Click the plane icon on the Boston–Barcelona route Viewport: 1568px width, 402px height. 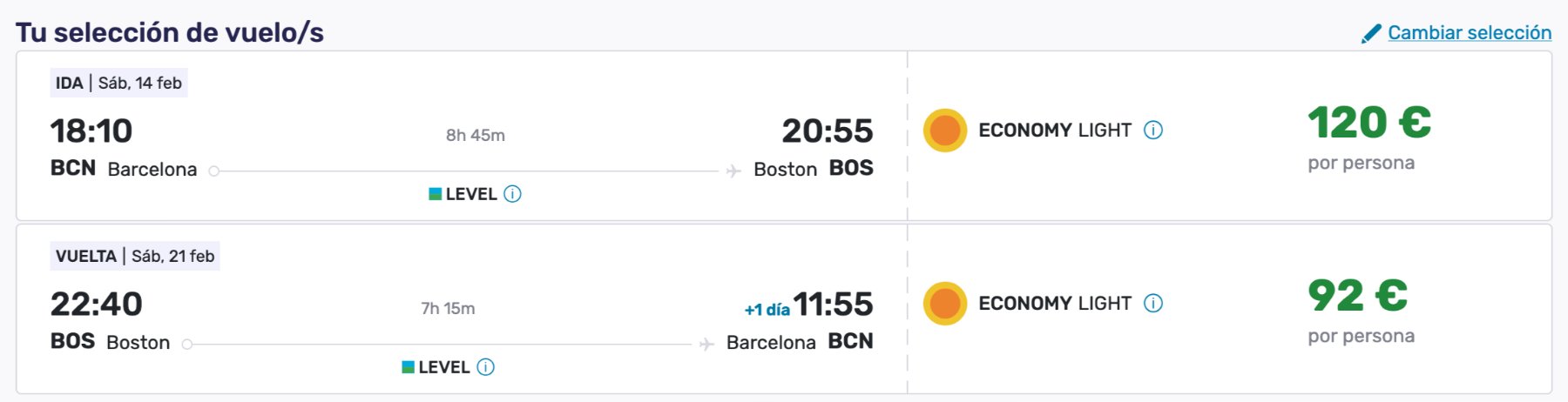(706, 345)
